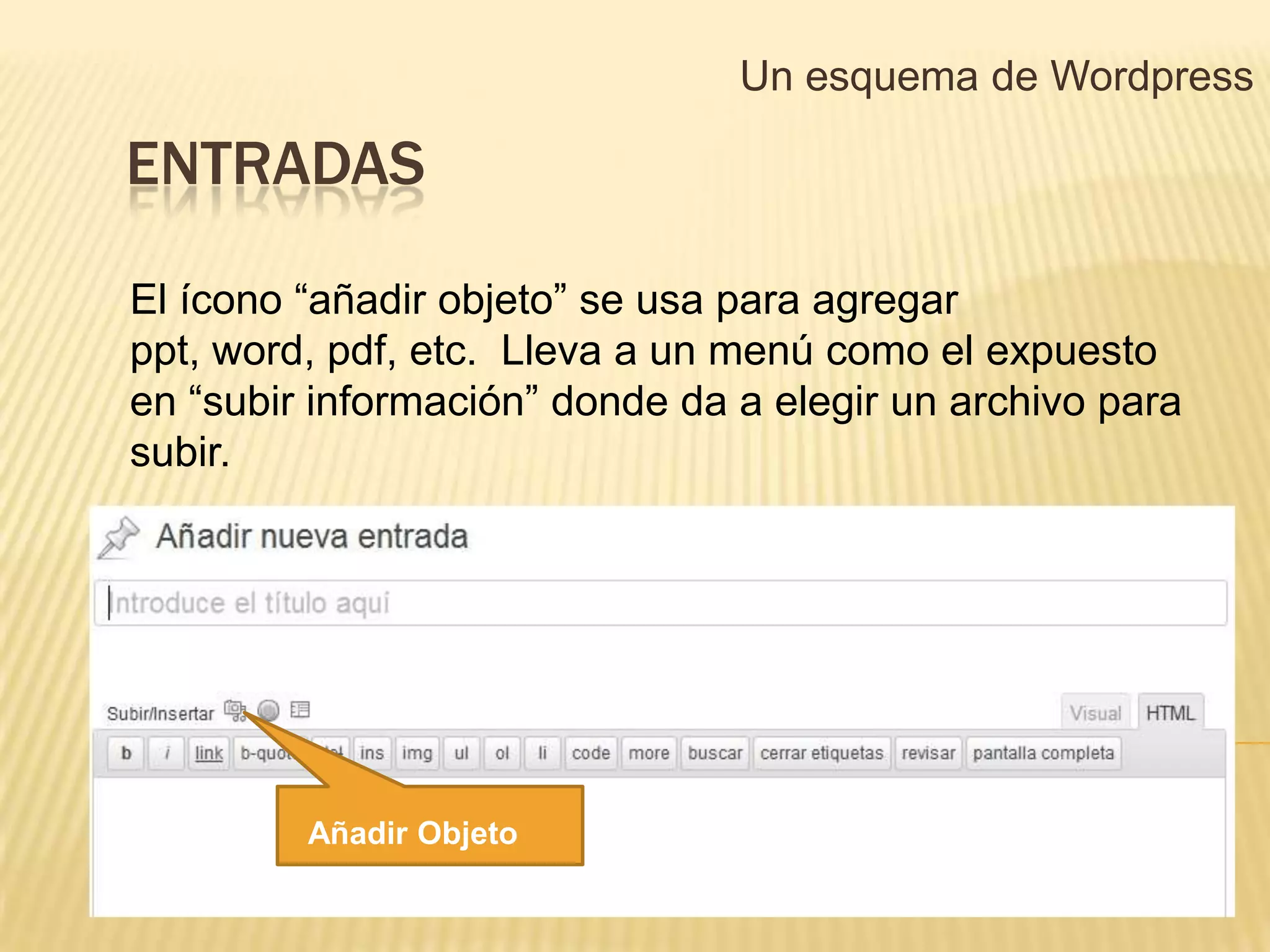Click the "revisar" spell check button
Screen dimensions: 1270x952
(x=928, y=753)
